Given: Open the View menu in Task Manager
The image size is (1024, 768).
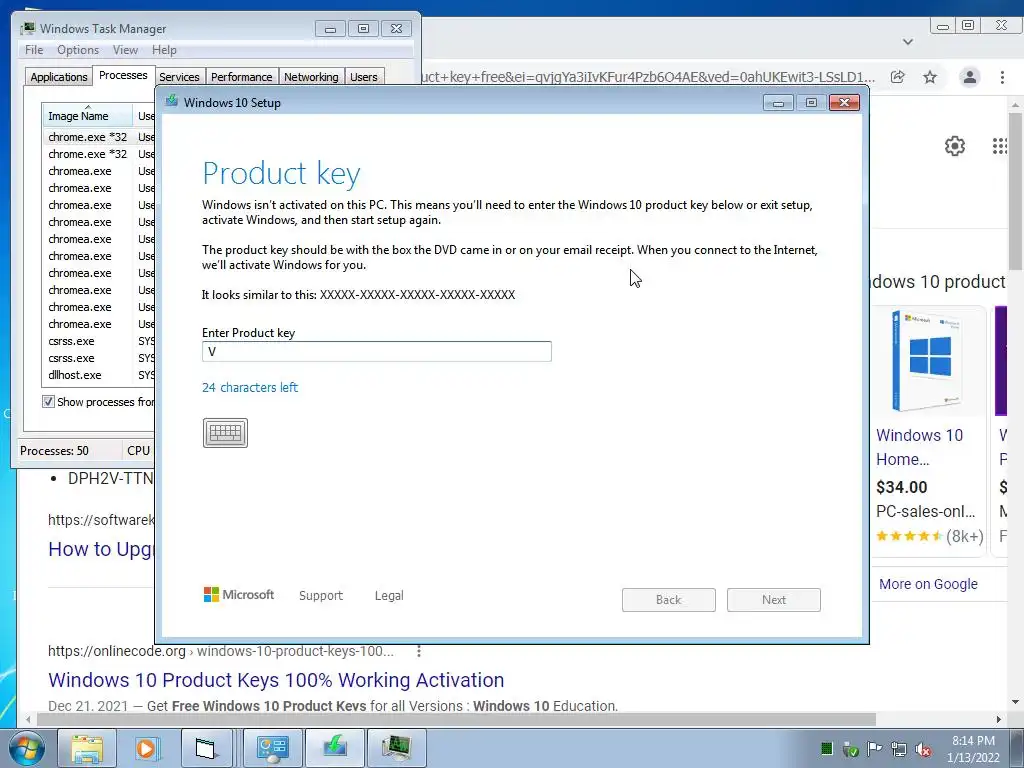Looking at the screenshot, I should [125, 50].
